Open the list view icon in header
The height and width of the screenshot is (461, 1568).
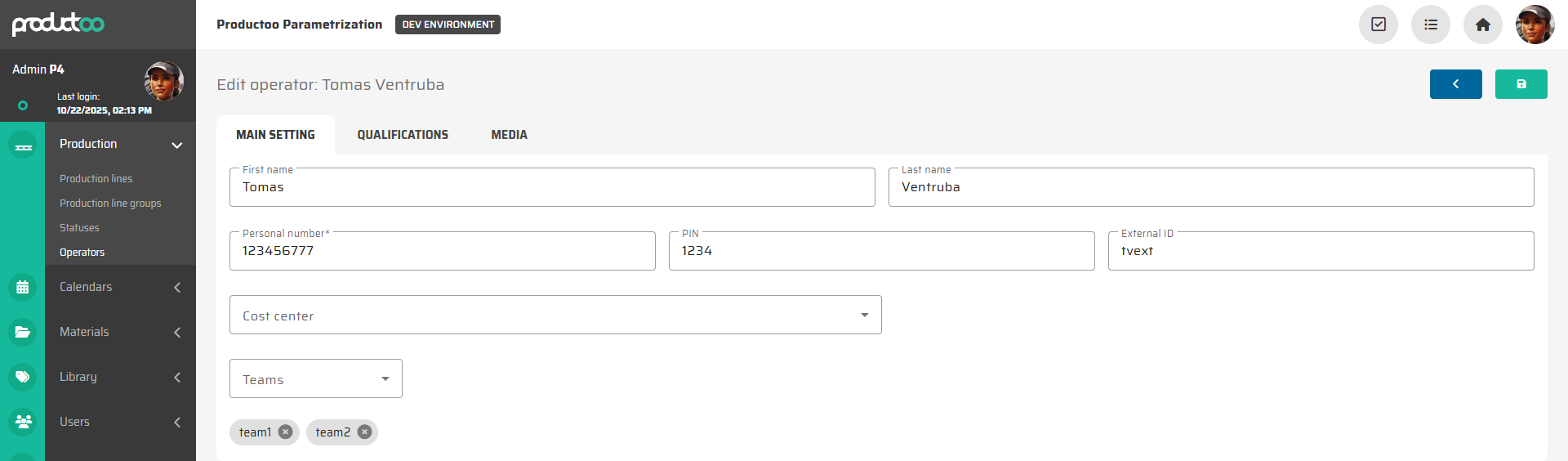(1431, 25)
